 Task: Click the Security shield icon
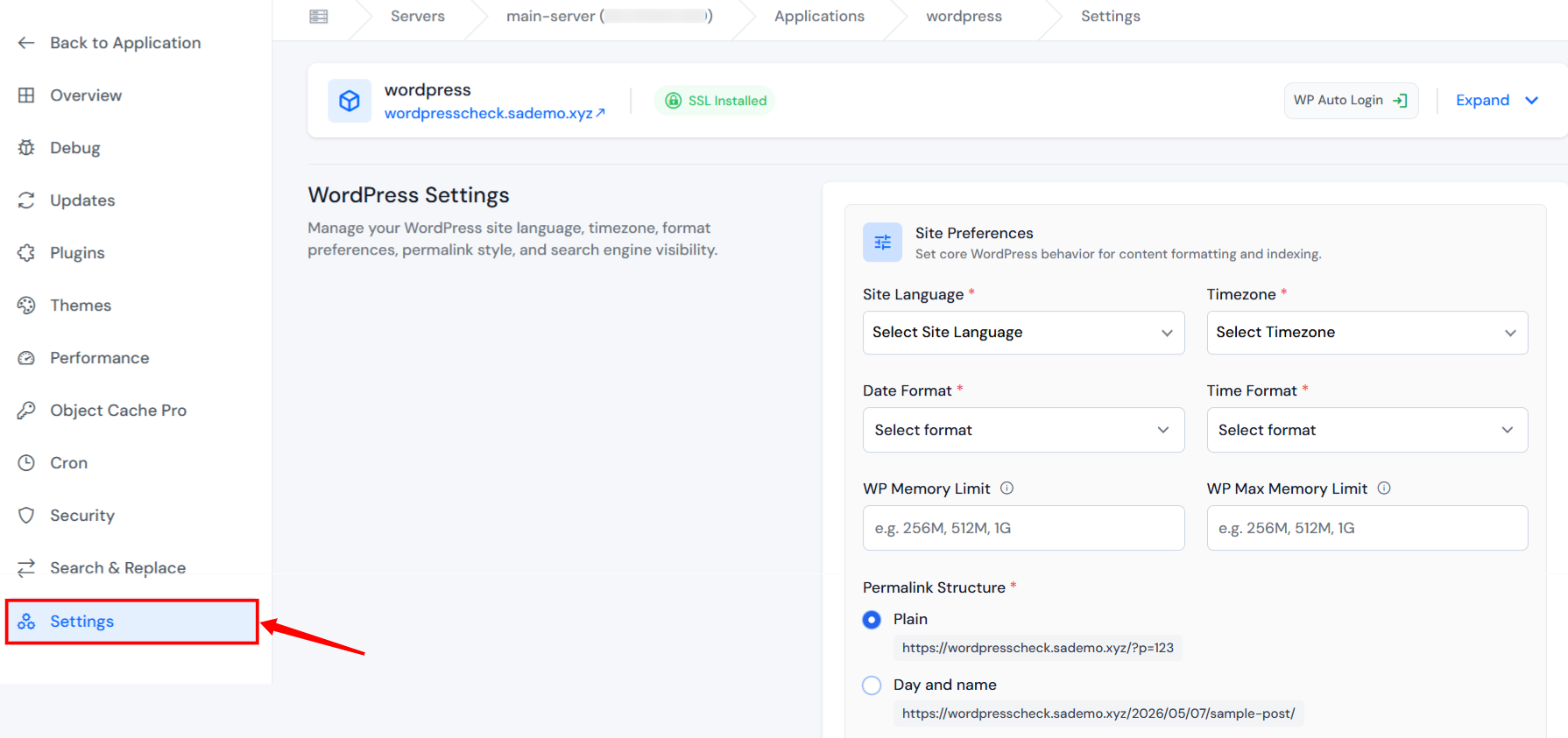tap(26, 516)
